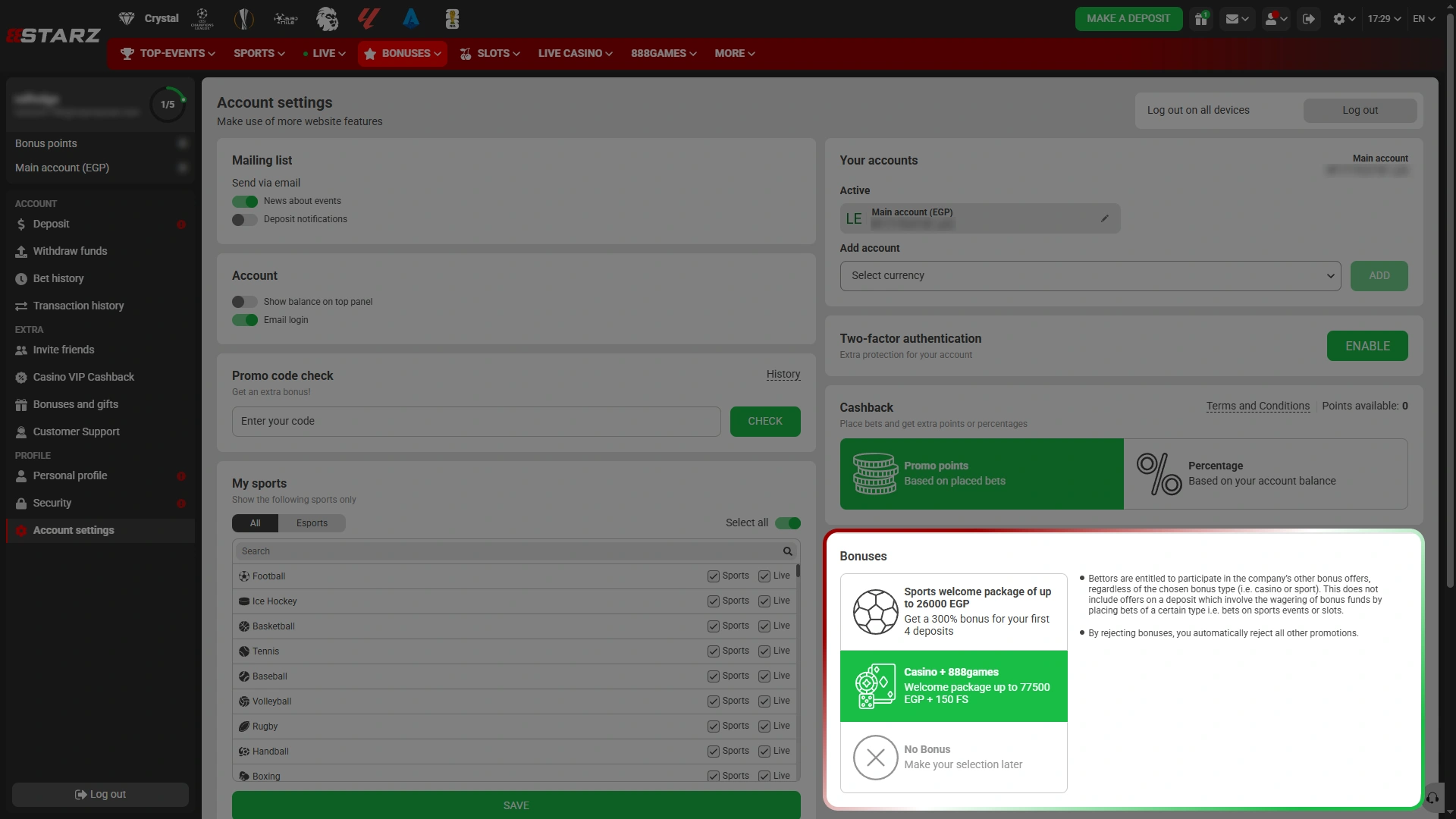The height and width of the screenshot is (819, 1456).
Task: Click the Crystal diamond icon
Action: click(x=127, y=18)
